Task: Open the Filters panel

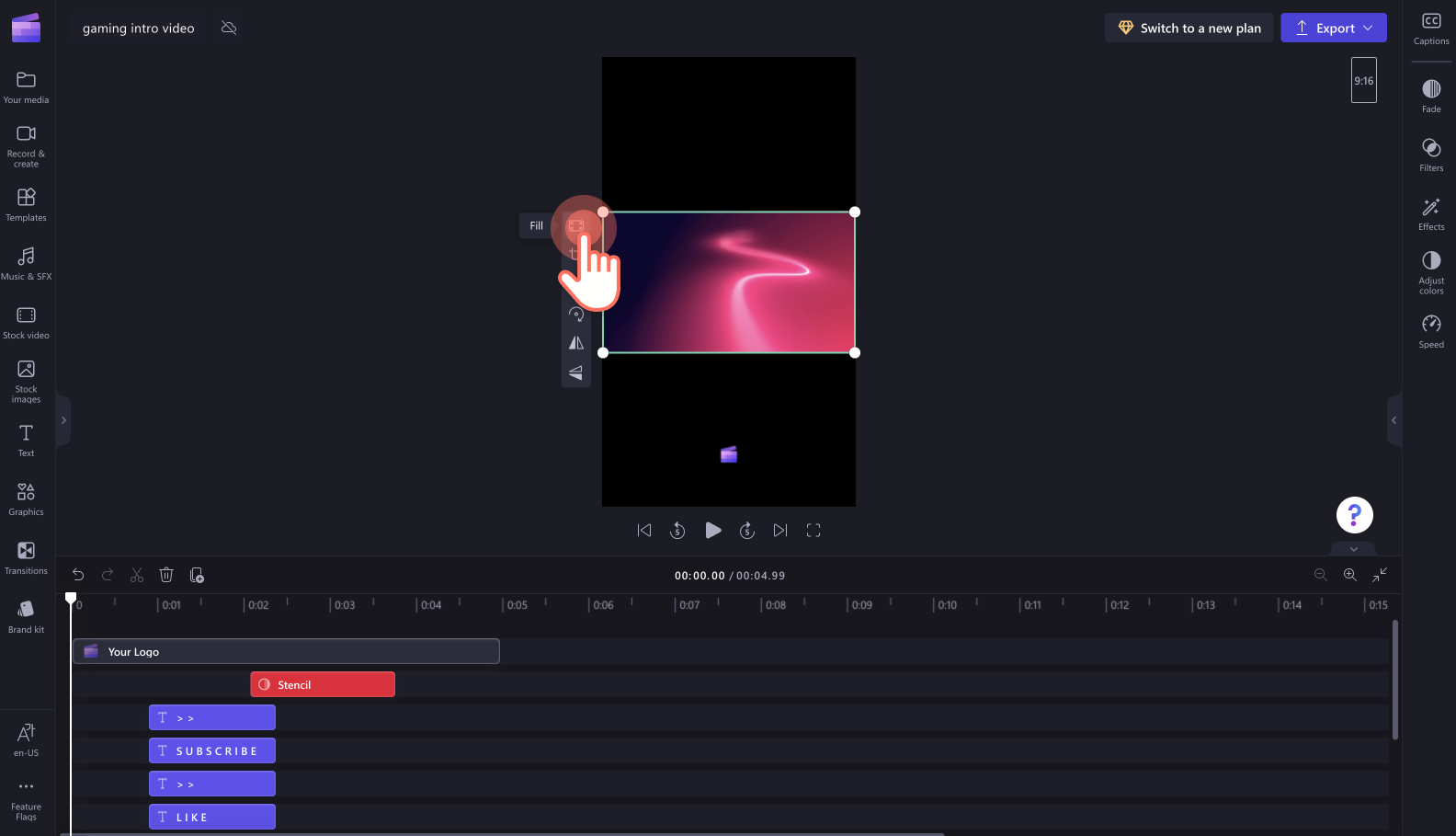Action: click(1431, 155)
